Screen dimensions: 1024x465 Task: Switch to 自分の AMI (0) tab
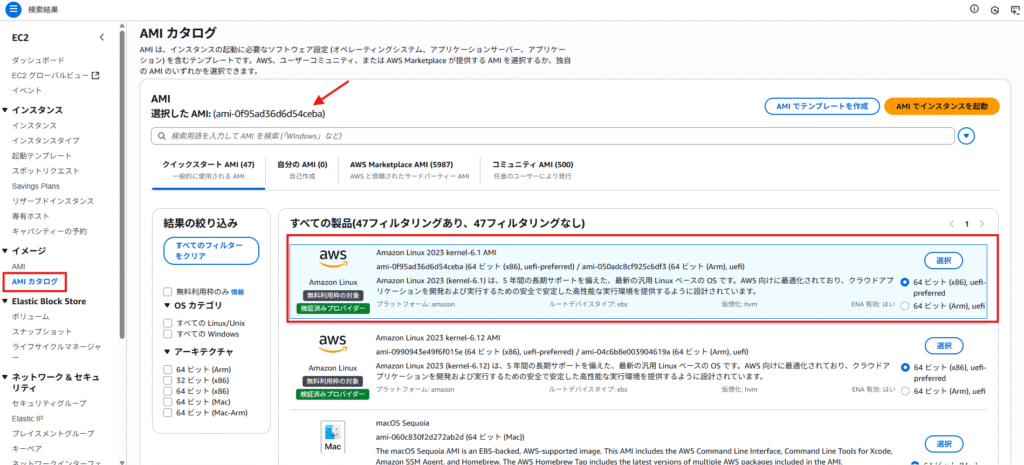coord(302,170)
